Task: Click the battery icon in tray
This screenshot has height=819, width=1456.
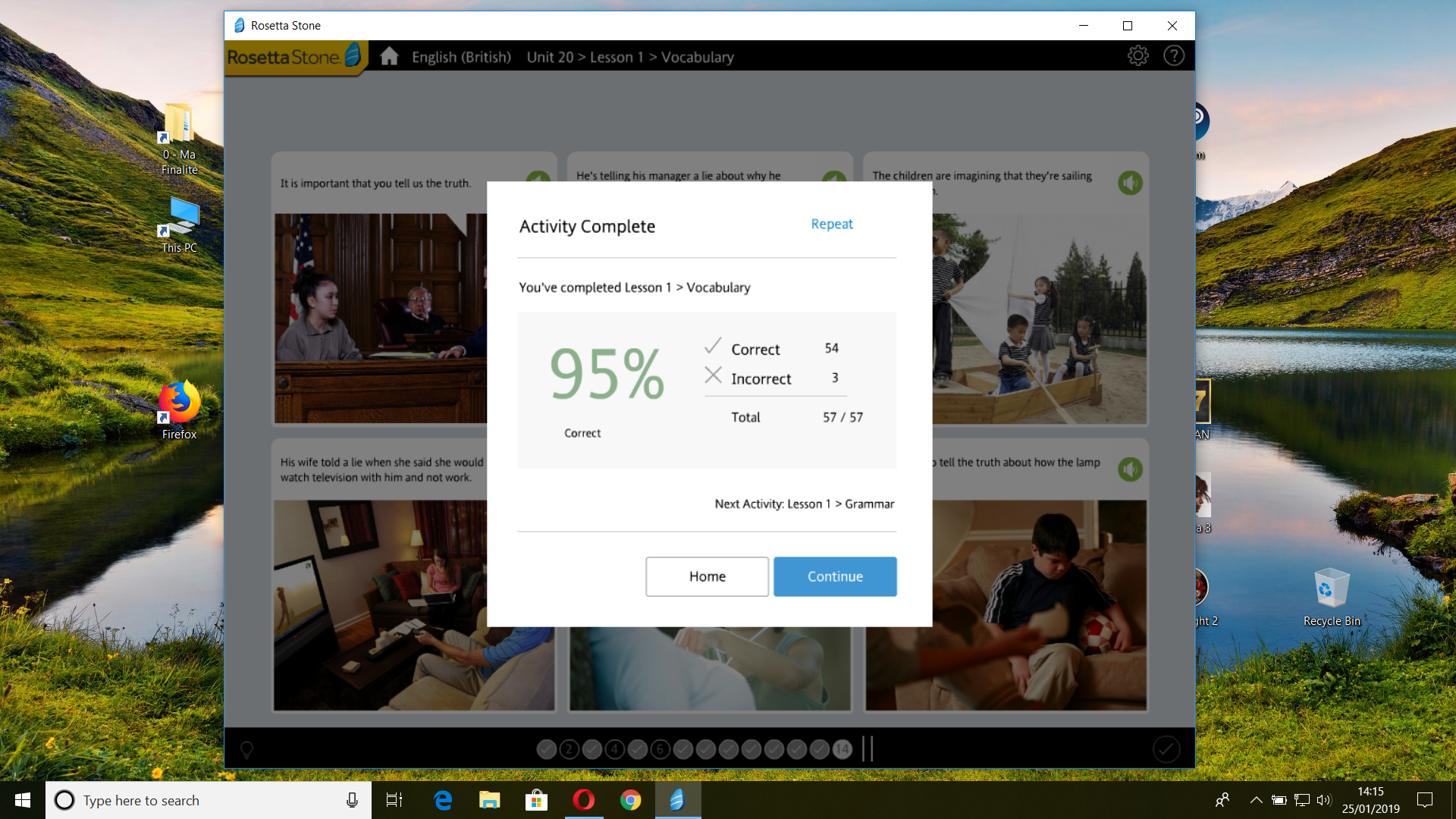Action: (x=1279, y=800)
